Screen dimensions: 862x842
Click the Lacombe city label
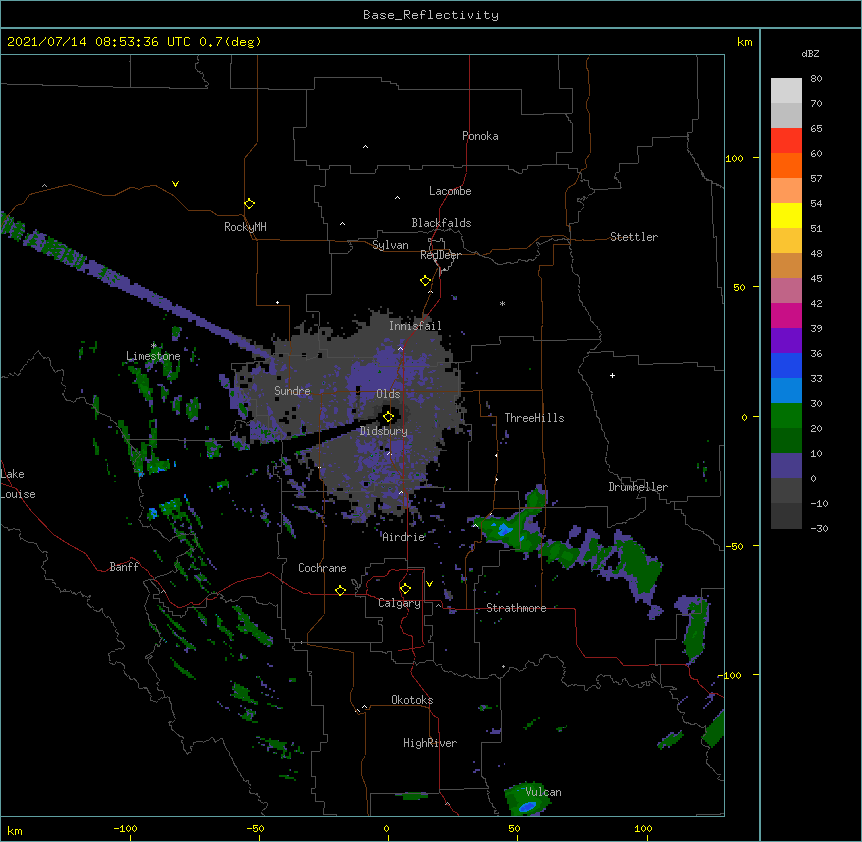tap(450, 191)
